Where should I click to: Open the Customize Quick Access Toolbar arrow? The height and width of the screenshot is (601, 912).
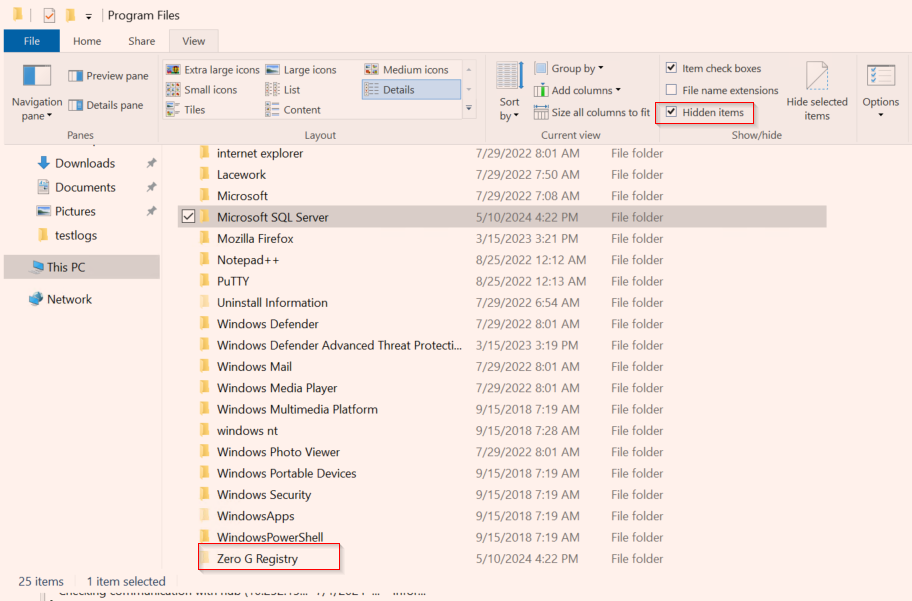point(88,17)
